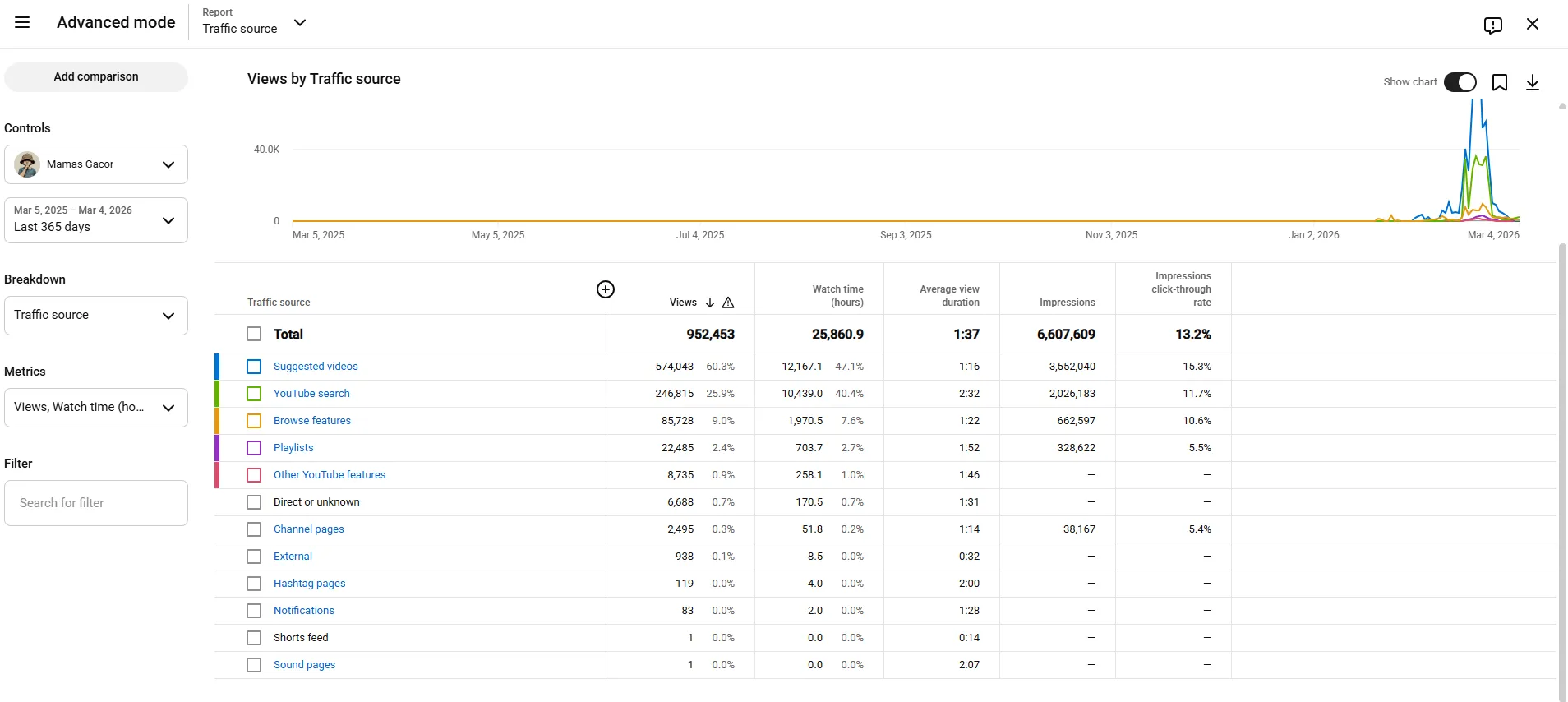Check the Suggested videos checkbox
Screen dimensions: 1568x702
(254, 367)
